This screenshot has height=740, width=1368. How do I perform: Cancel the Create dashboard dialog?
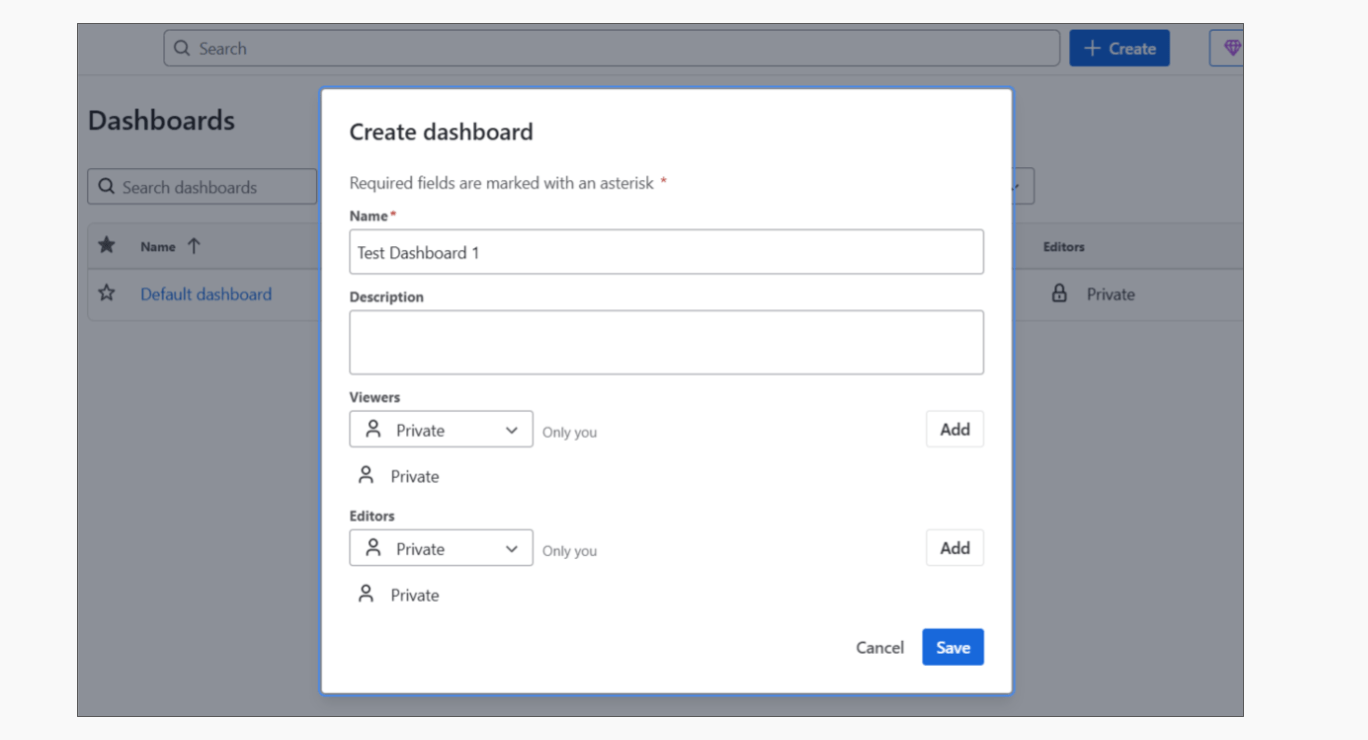point(879,648)
